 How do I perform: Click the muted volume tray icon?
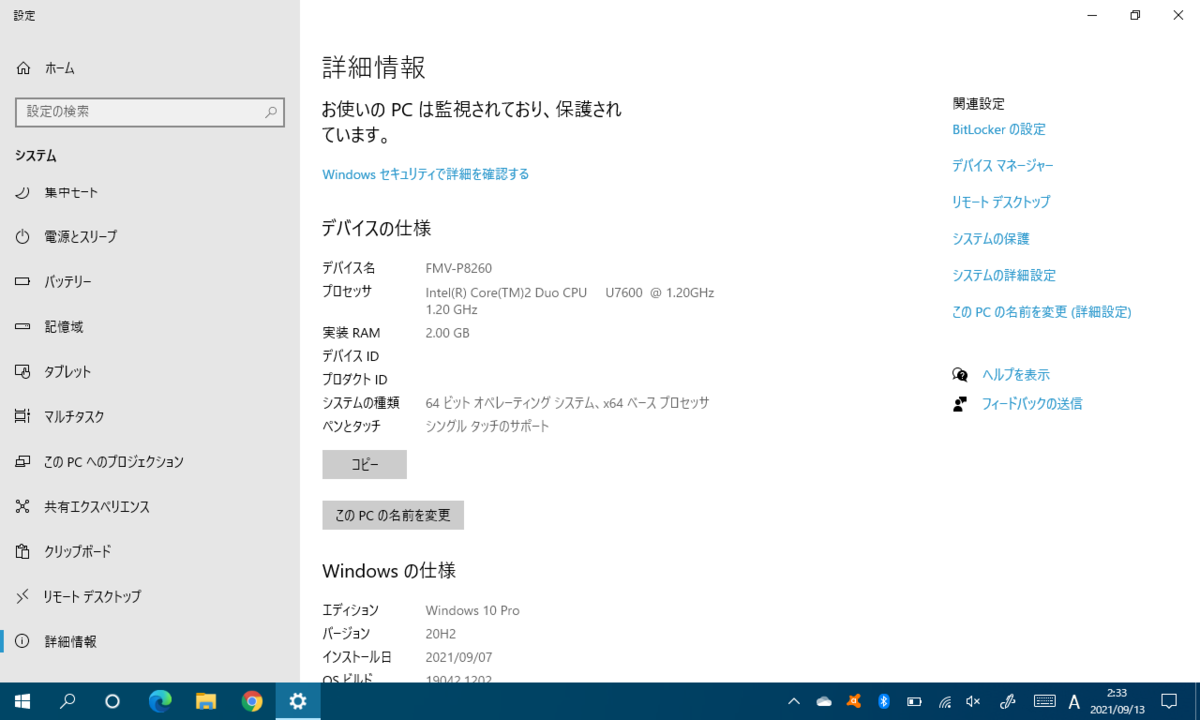click(x=973, y=702)
